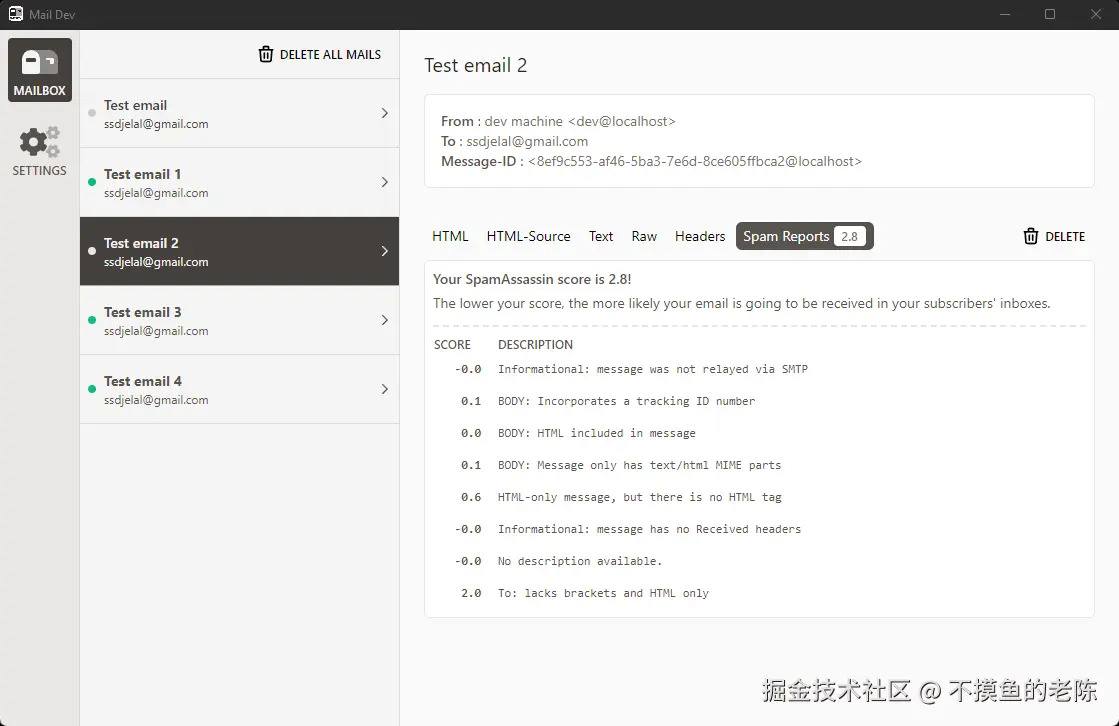Image resolution: width=1119 pixels, height=726 pixels.
Task: Click row: message has no Received headers
Action: pos(649,529)
